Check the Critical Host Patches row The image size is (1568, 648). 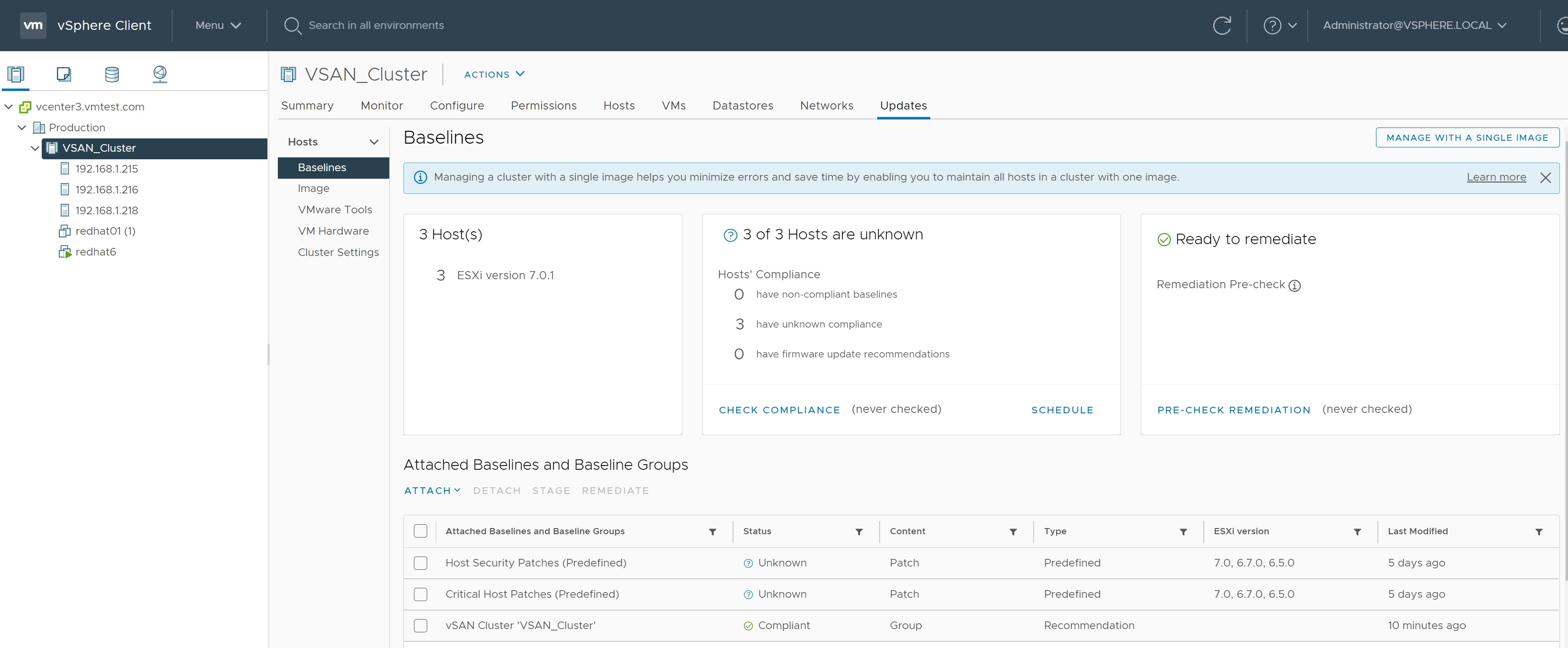point(421,594)
